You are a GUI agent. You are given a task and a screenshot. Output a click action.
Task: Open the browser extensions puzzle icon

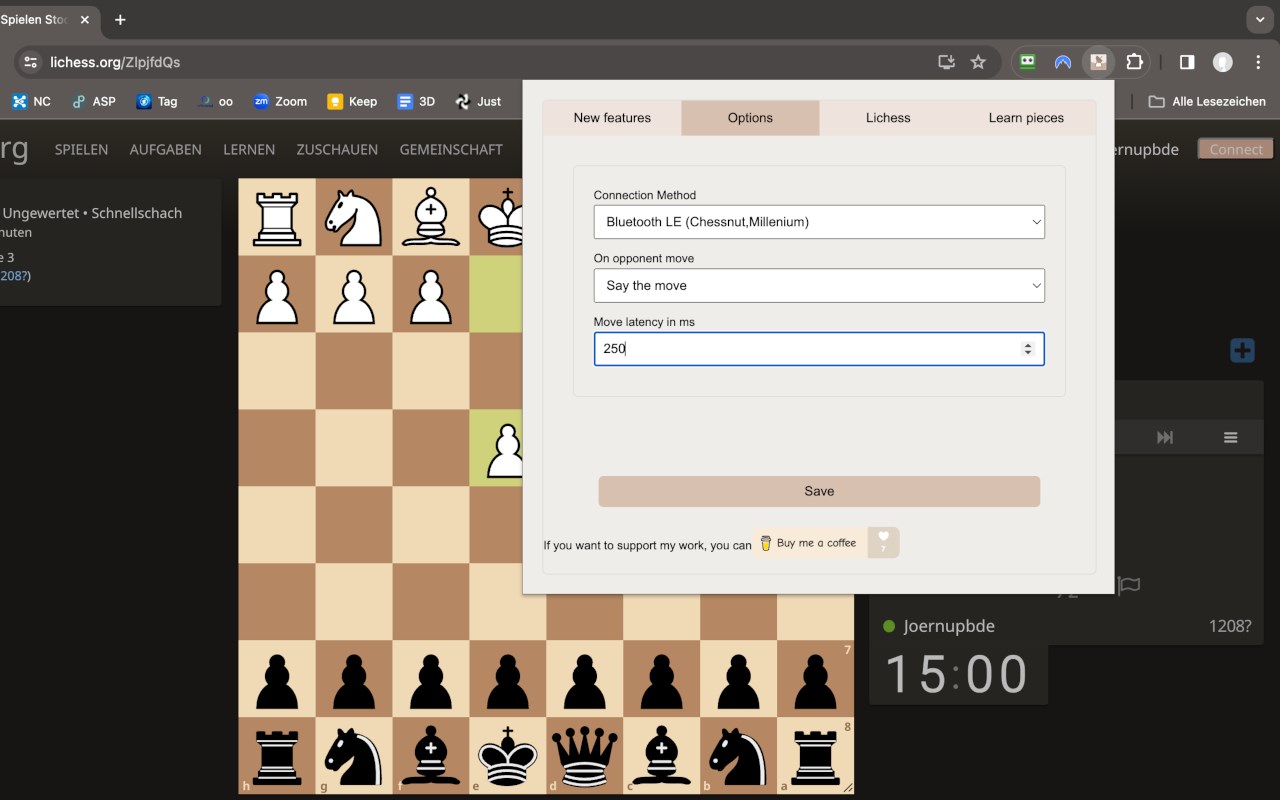pos(1133,61)
